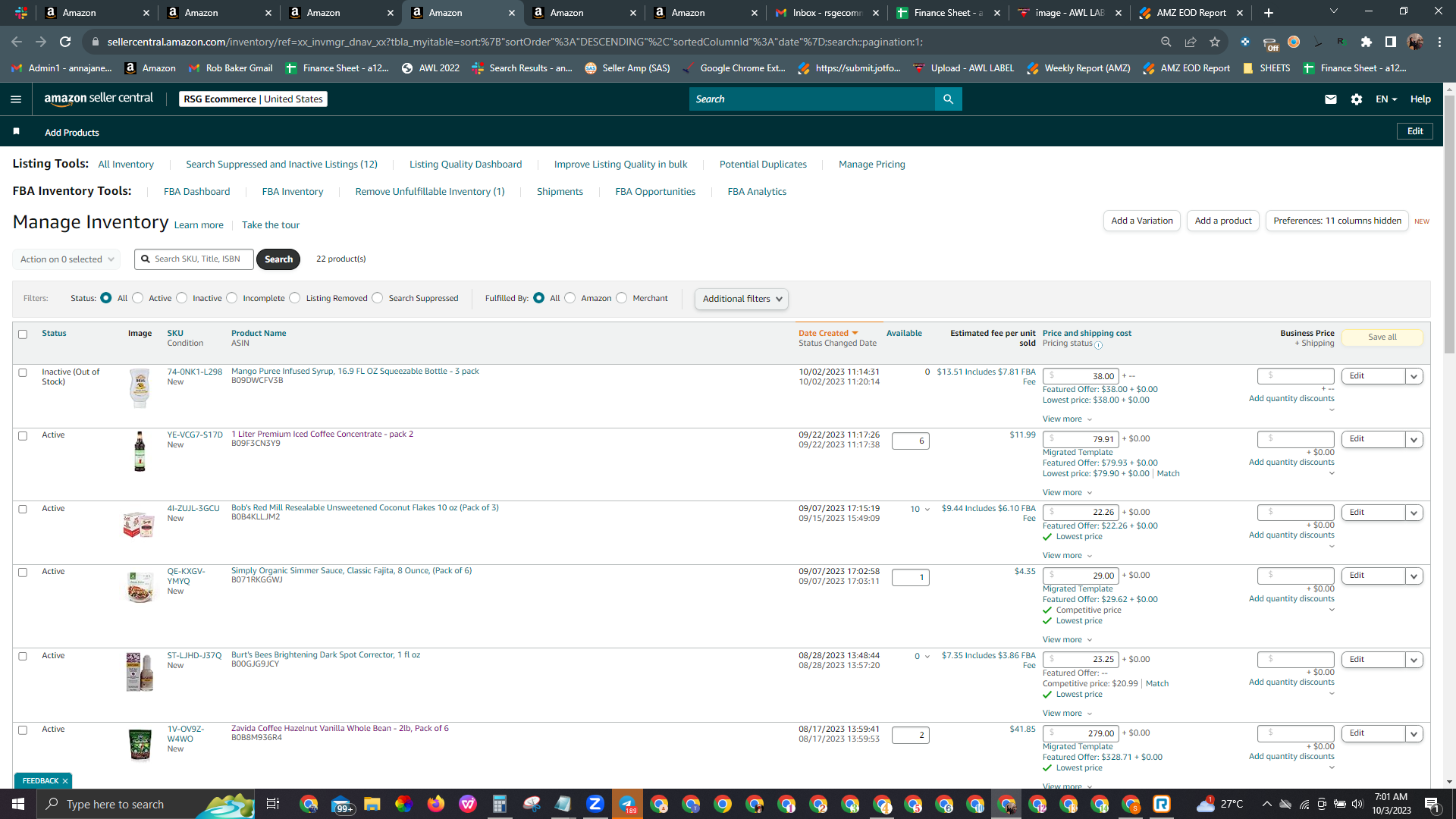Click the share page icon in address bar

[x=1191, y=42]
